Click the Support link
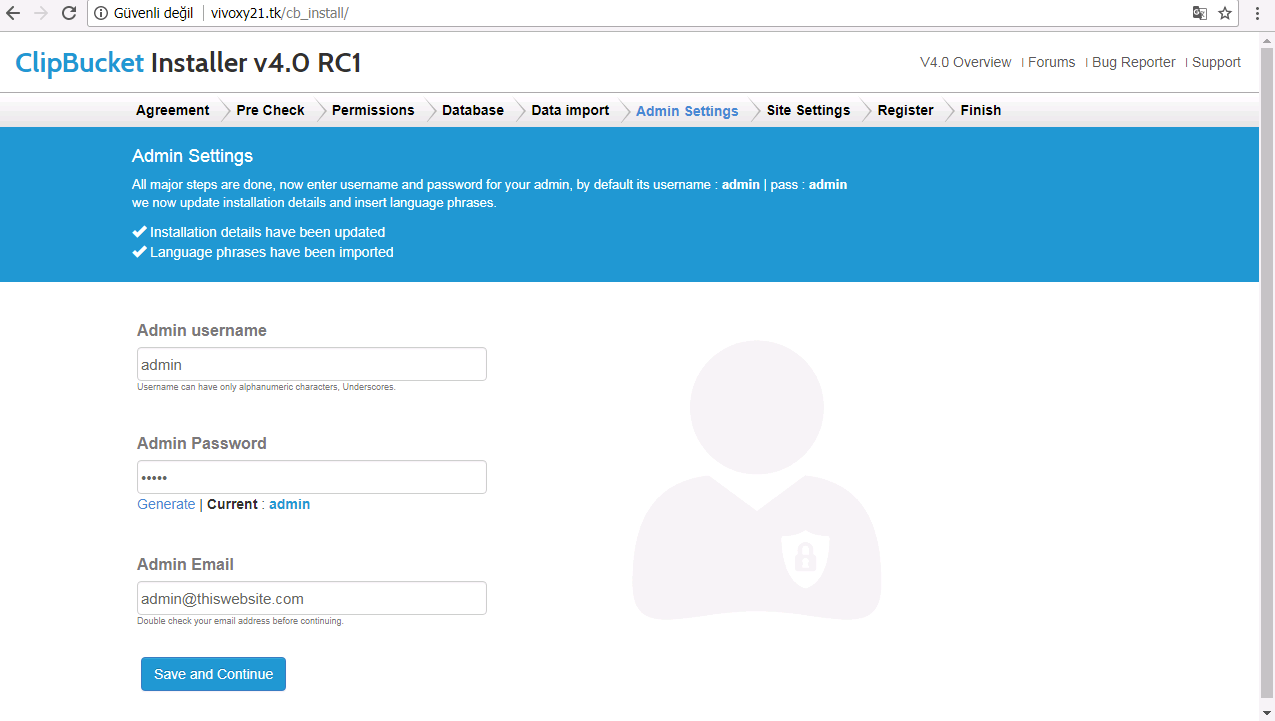 1216,62
